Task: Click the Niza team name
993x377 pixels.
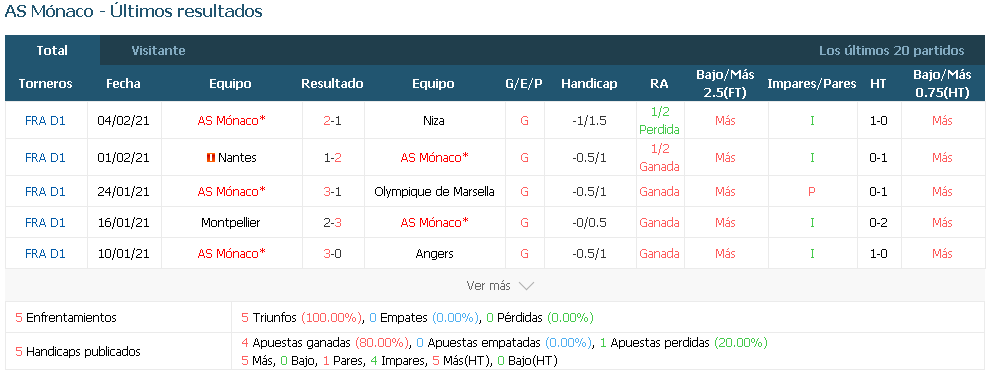Action: tap(433, 120)
